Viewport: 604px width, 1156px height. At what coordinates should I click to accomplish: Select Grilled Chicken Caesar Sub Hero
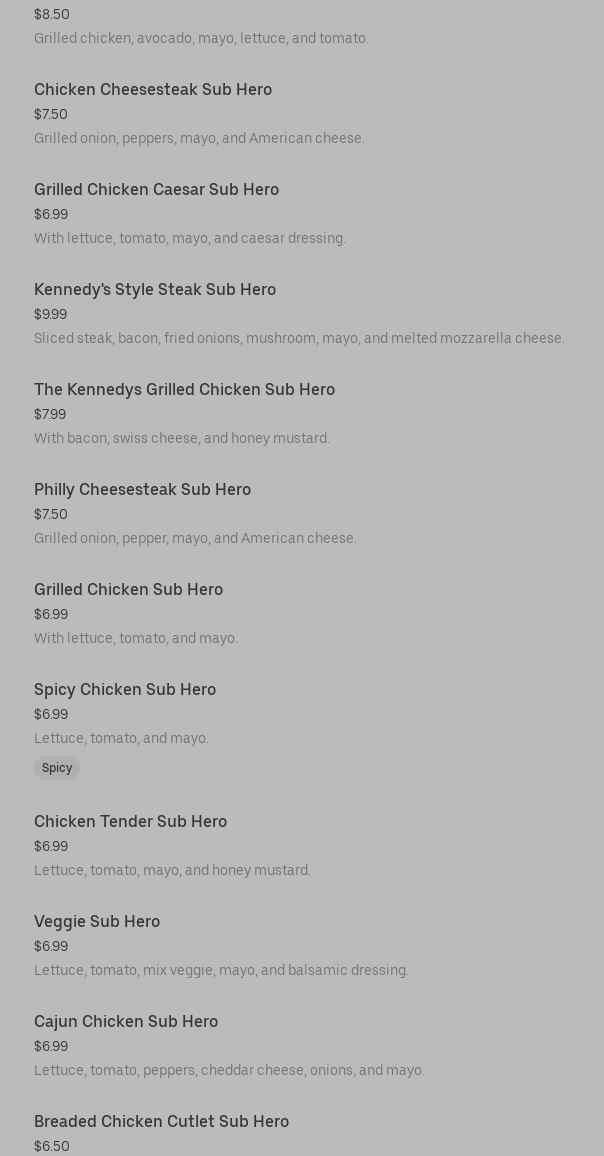pyautogui.click(x=156, y=190)
